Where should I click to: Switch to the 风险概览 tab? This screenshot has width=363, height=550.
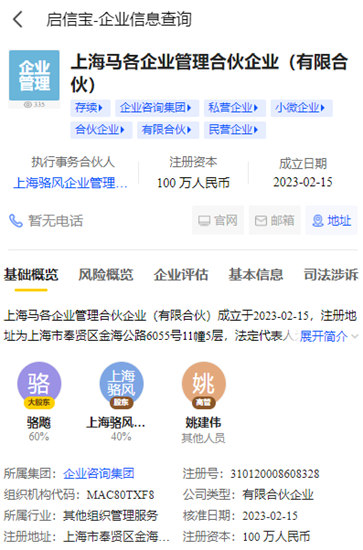(x=106, y=275)
